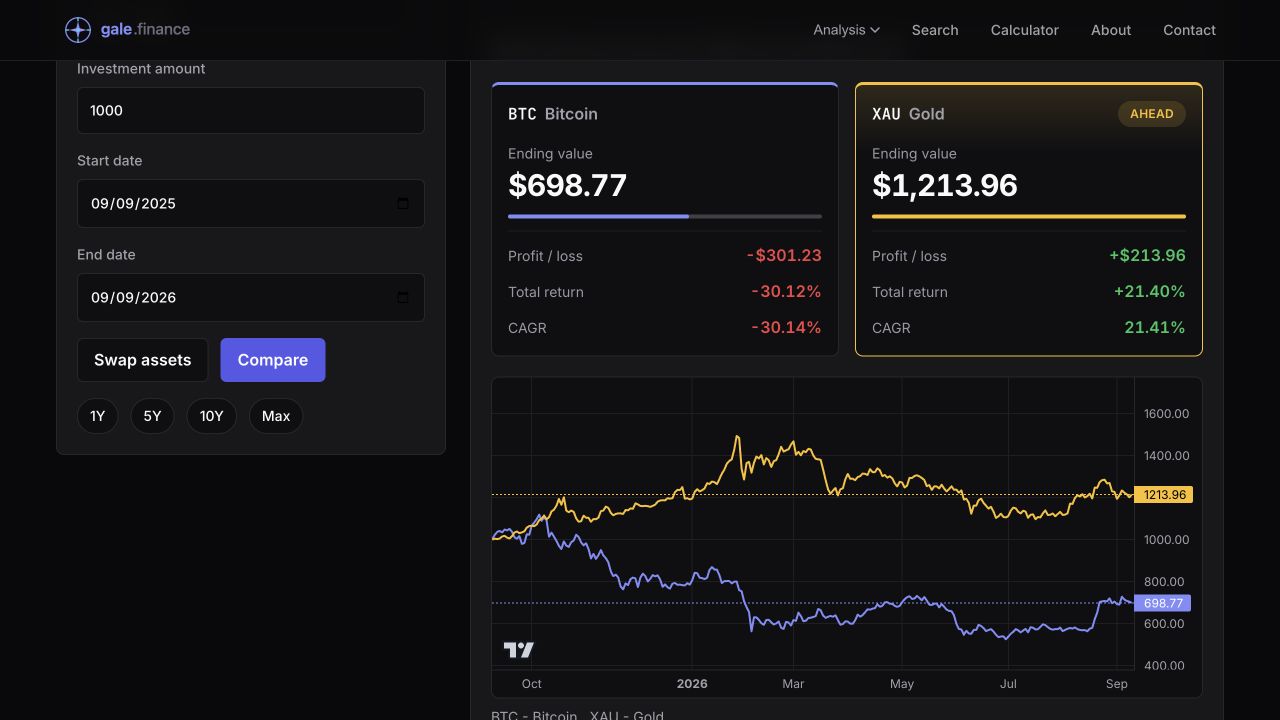Open the About page

(1111, 30)
